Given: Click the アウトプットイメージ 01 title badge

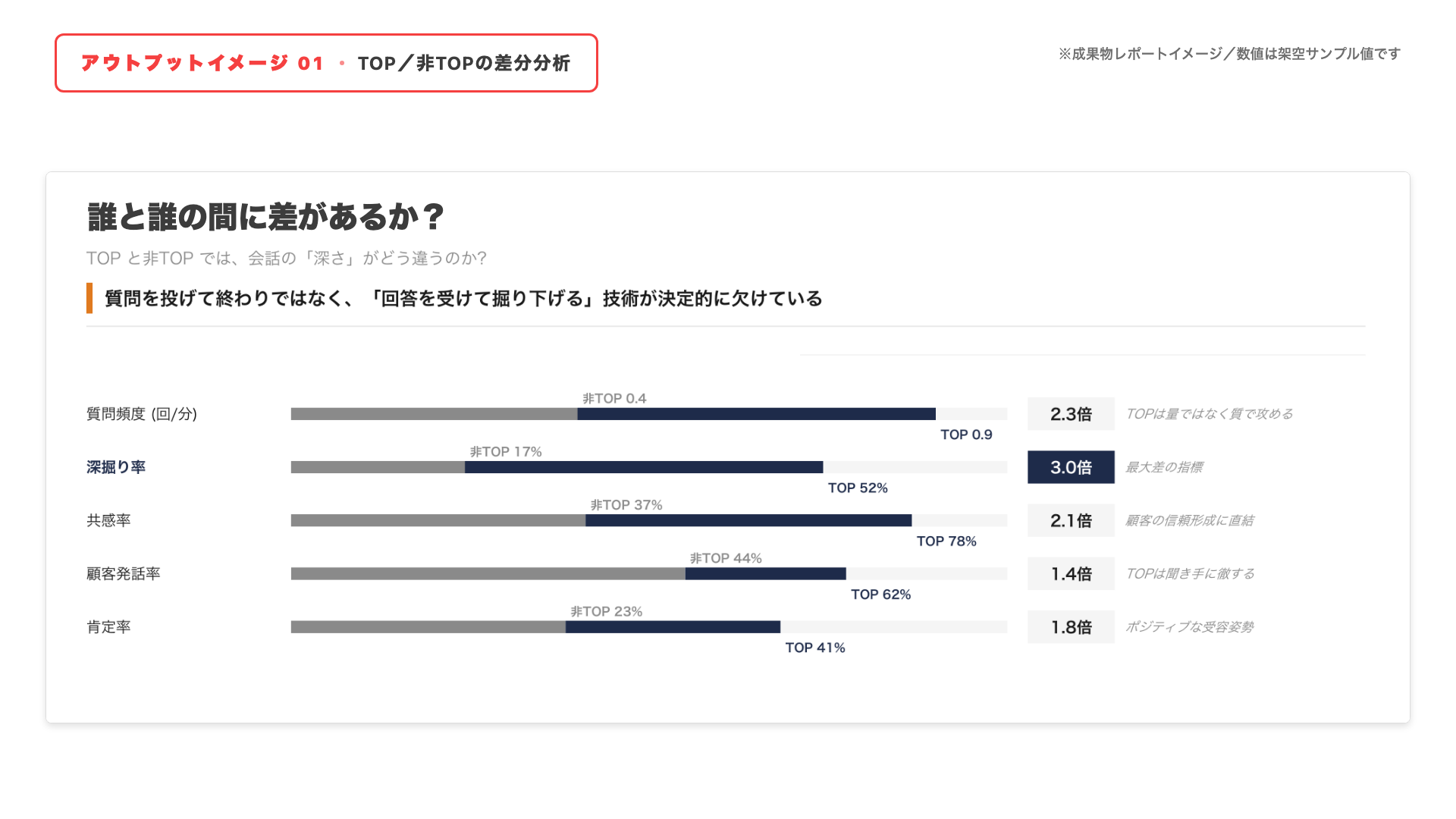Looking at the screenshot, I should pos(326,63).
